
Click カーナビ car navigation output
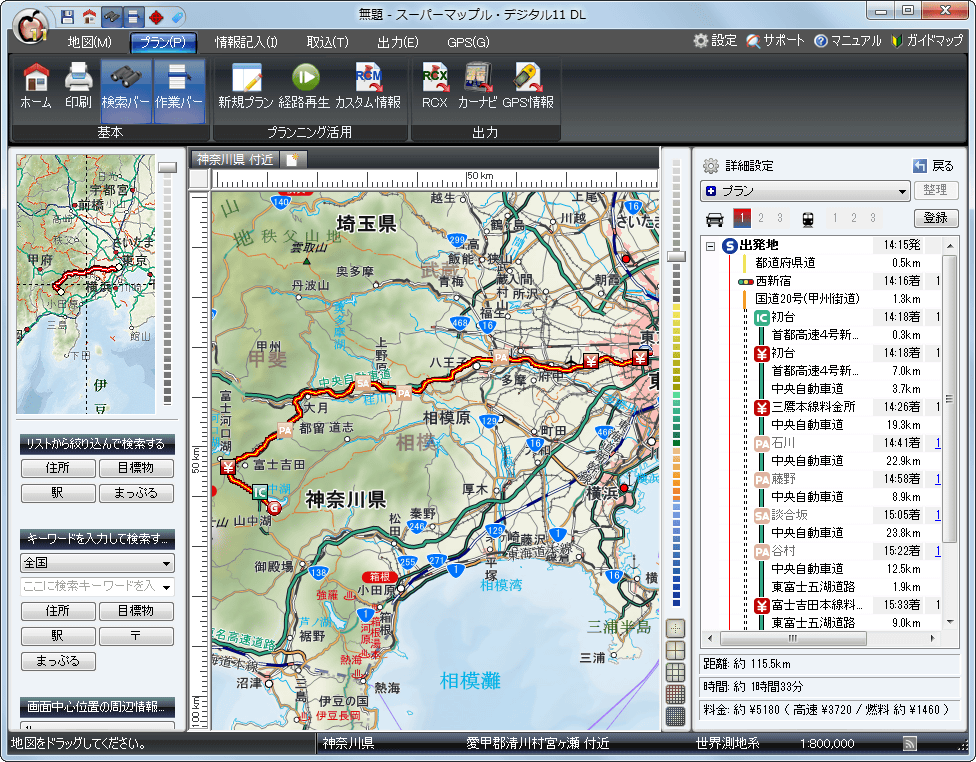point(477,87)
